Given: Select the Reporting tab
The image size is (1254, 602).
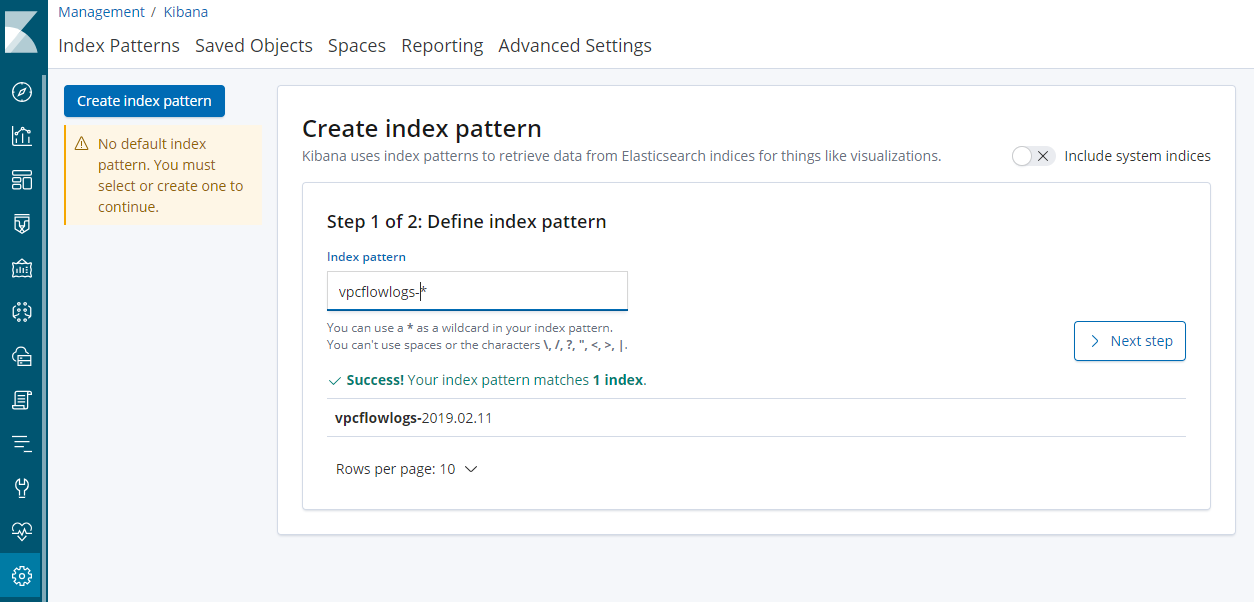Looking at the screenshot, I should coord(442,46).
